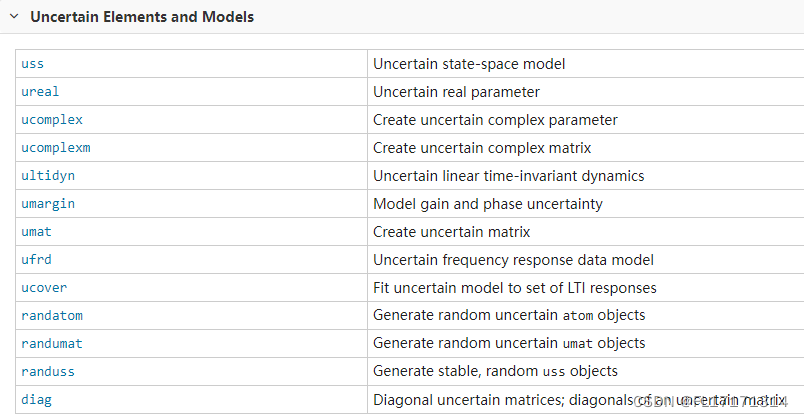
Task: Click the 'Fit uncertain model' description text
Action: 515,288
